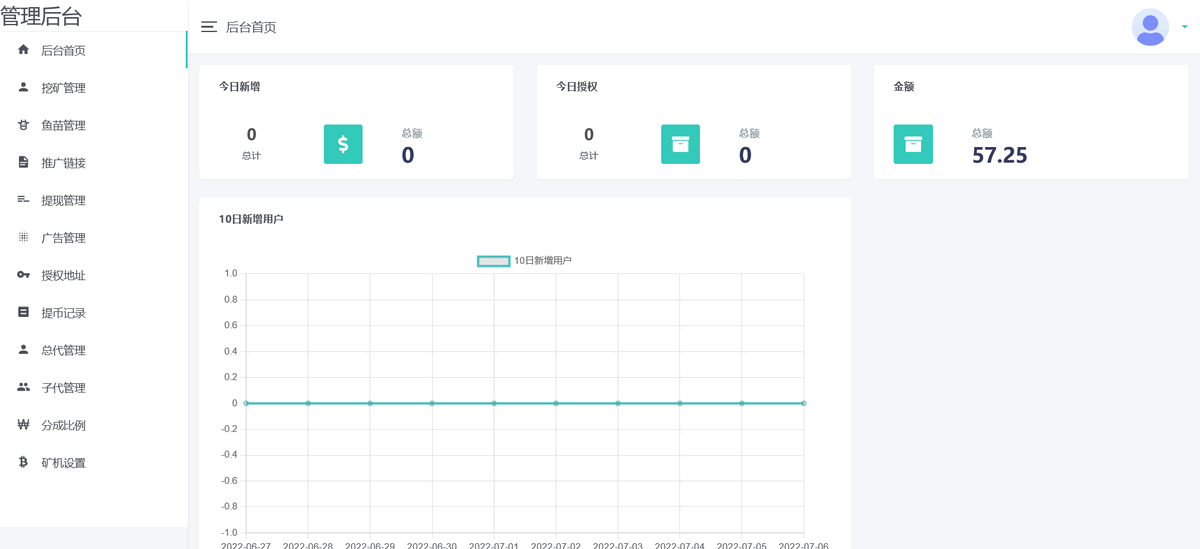Navigate to 广告管理

[93, 238]
